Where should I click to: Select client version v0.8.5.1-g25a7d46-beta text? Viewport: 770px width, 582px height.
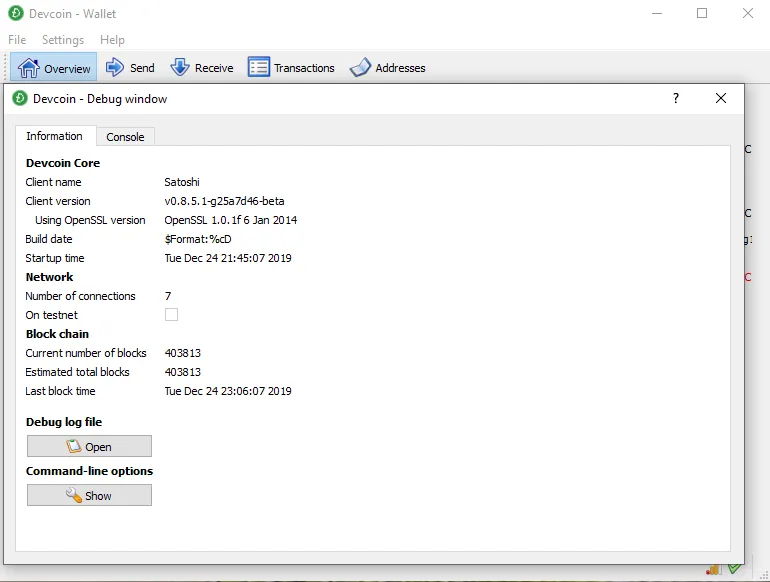224,201
